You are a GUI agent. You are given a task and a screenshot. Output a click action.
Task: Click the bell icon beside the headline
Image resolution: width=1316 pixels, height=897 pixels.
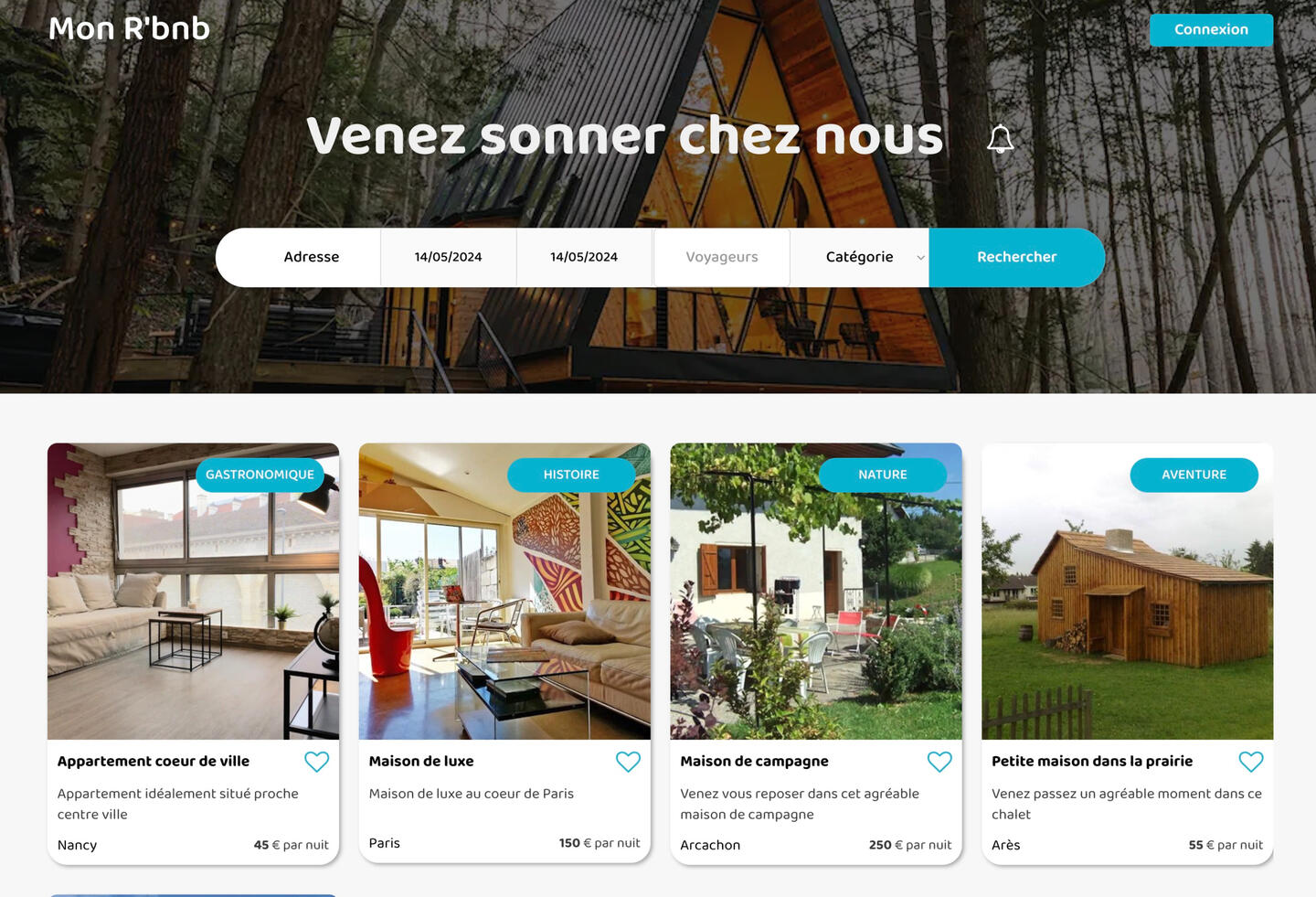click(x=1001, y=139)
